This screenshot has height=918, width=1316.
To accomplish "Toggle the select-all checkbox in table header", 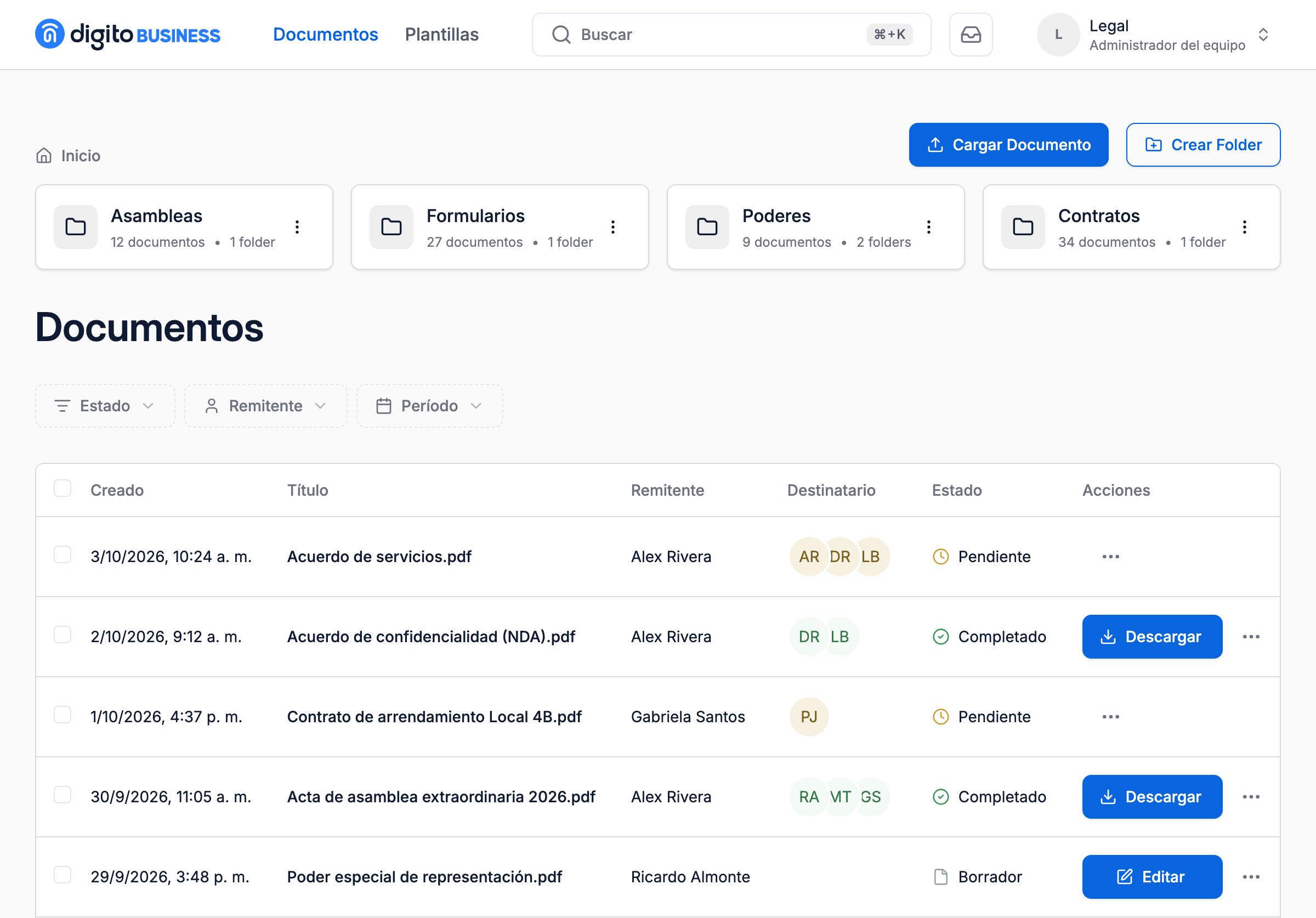I will 63,489.
